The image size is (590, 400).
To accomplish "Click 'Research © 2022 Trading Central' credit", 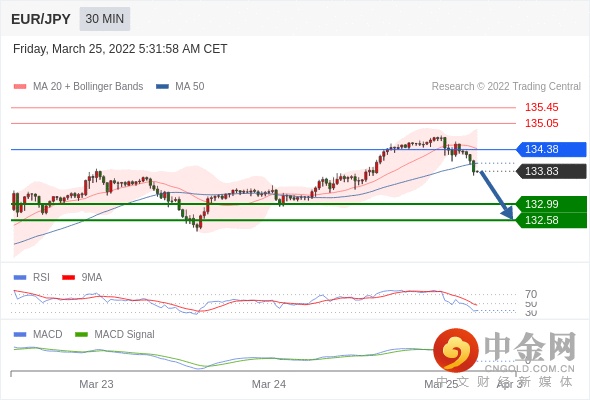I will [x=506, y=87].
